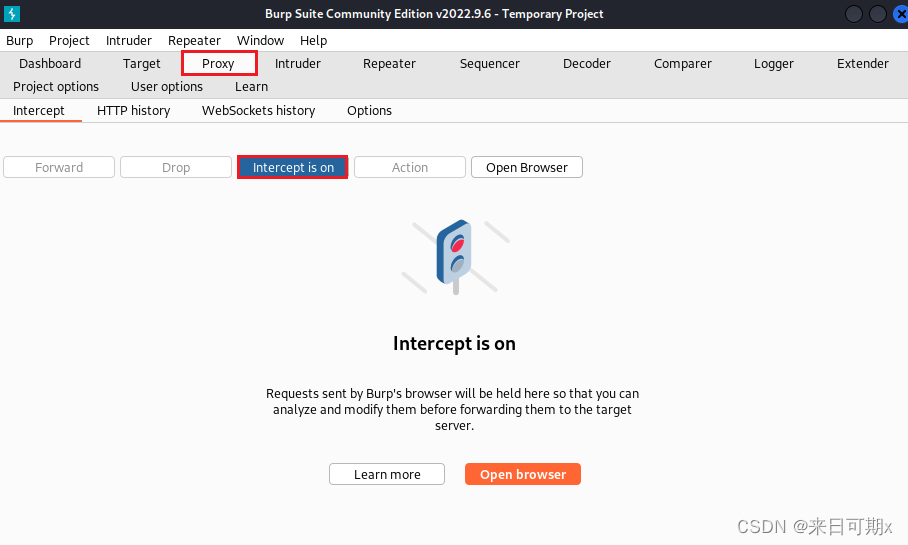The width and height of the screenshot is (908, 545).
Task: Click the traffic light intercept illustration
Action: click(455, 256)
